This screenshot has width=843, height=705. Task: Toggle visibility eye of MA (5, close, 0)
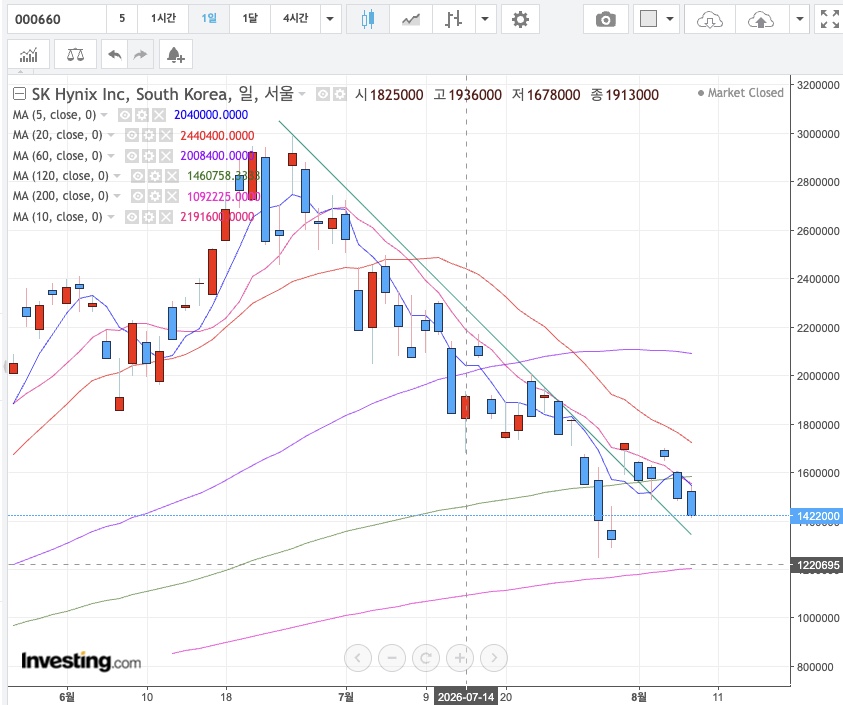[125, 115]
